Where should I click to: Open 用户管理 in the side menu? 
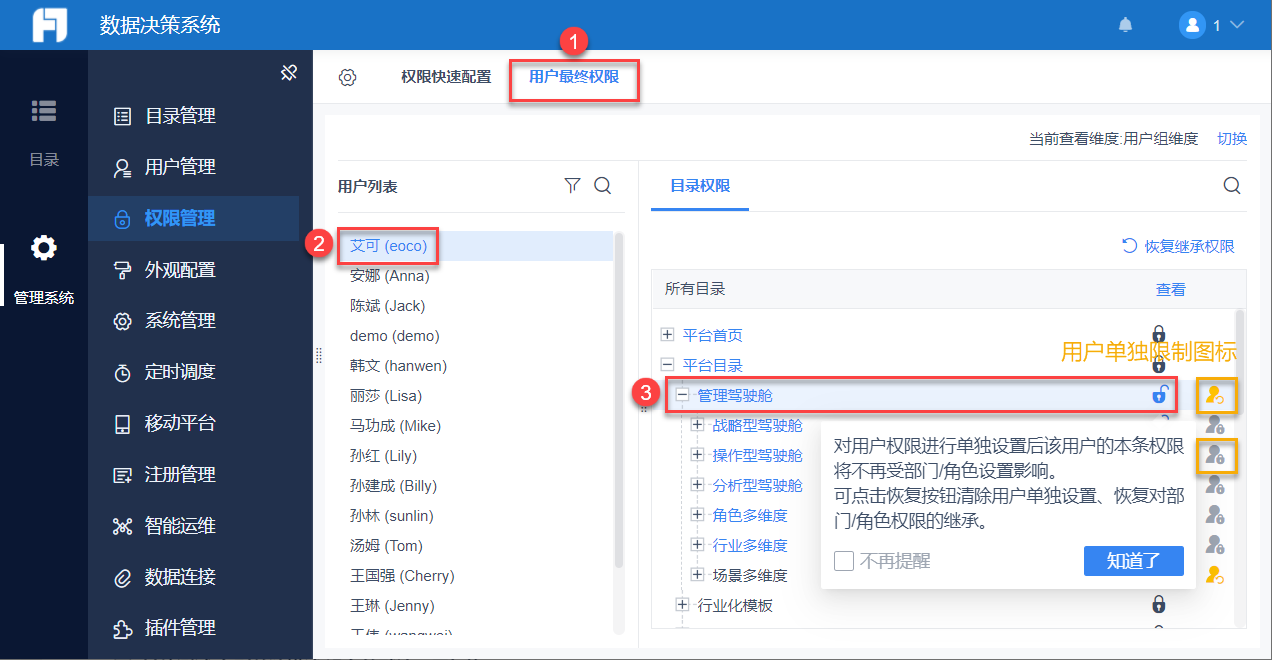point(180,167)
